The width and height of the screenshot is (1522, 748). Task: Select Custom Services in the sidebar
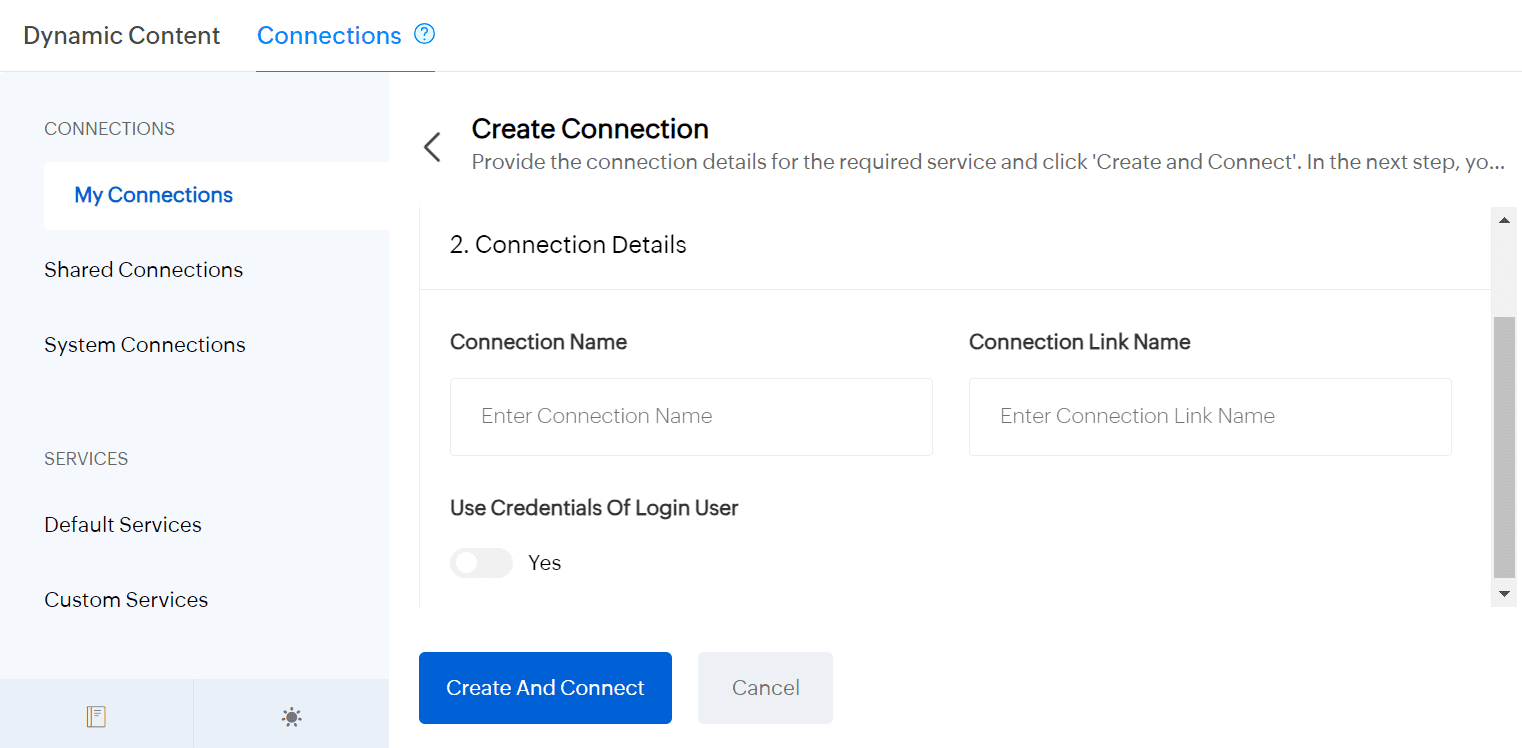(126, 600)
